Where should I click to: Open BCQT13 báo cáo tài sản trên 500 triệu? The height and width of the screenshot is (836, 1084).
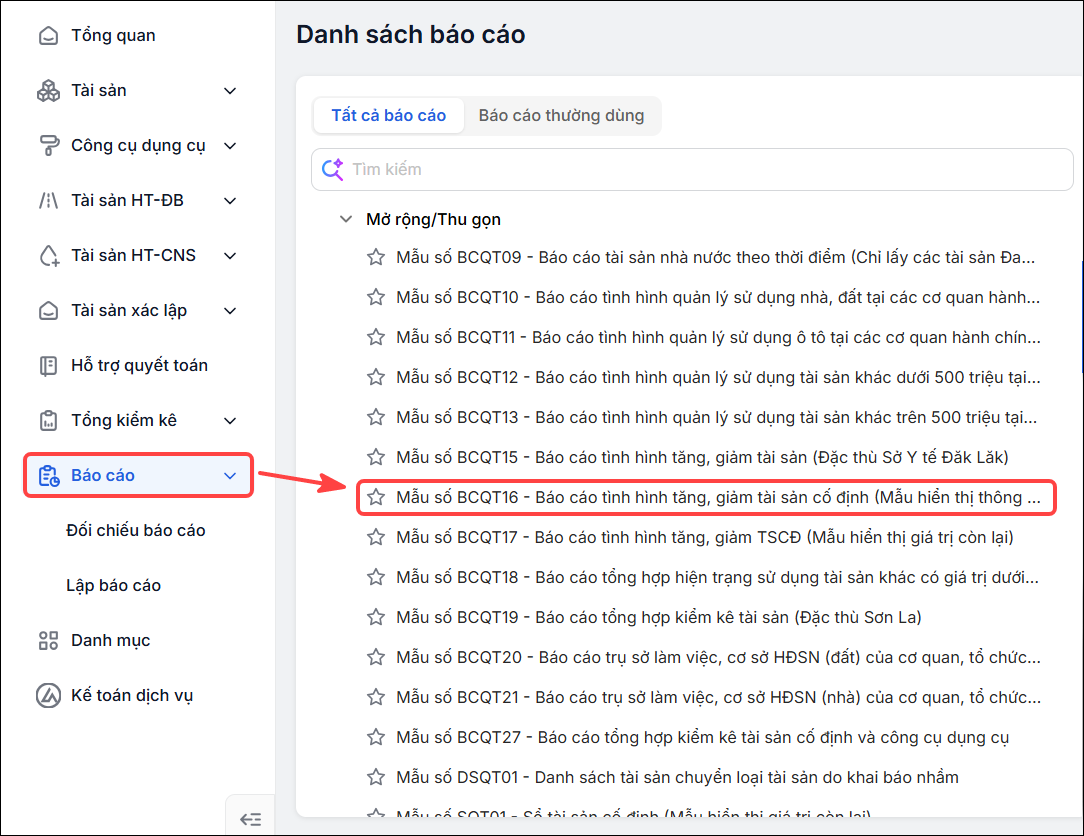click(716, 417)
